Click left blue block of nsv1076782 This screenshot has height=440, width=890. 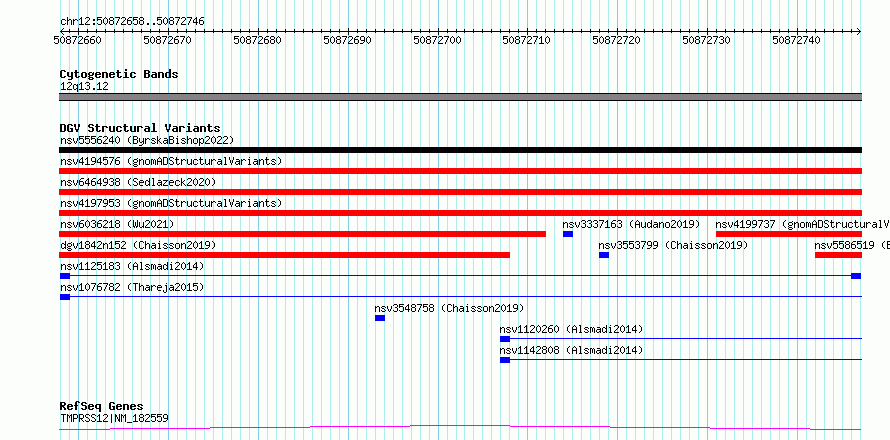pyautogui.click(x=65, y=297)
